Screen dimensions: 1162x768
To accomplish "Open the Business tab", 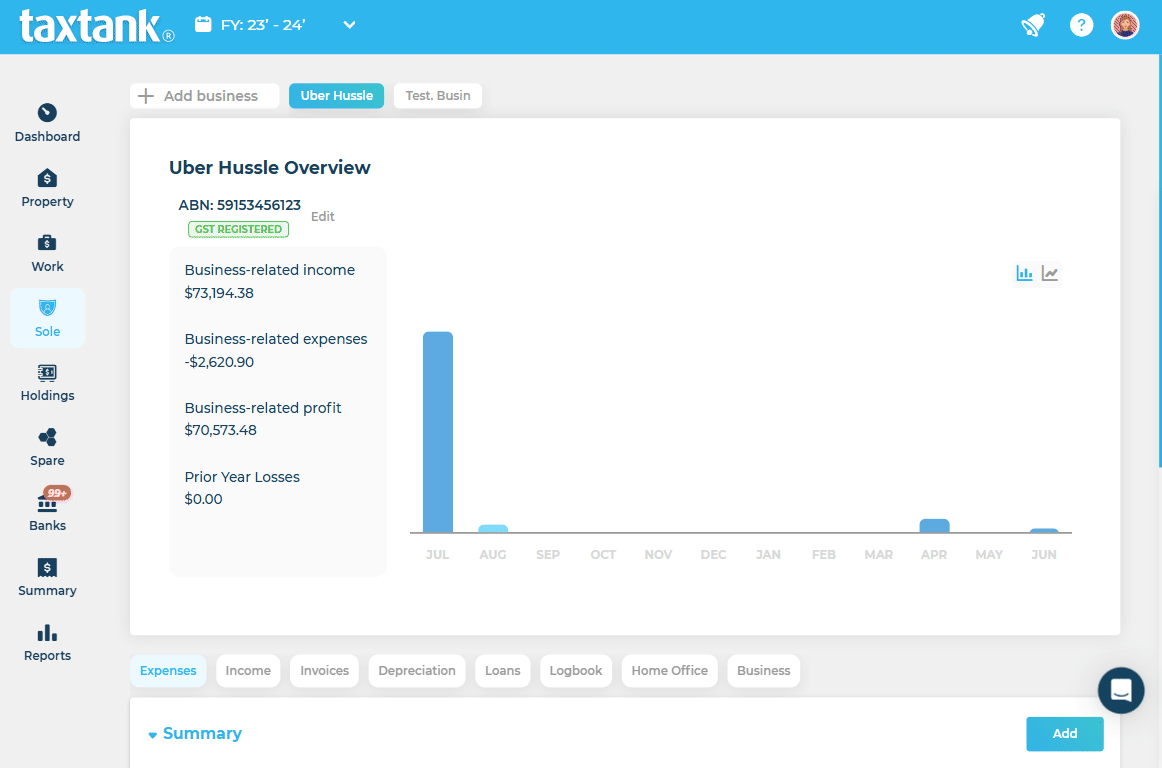I will (x=764, y=671).
